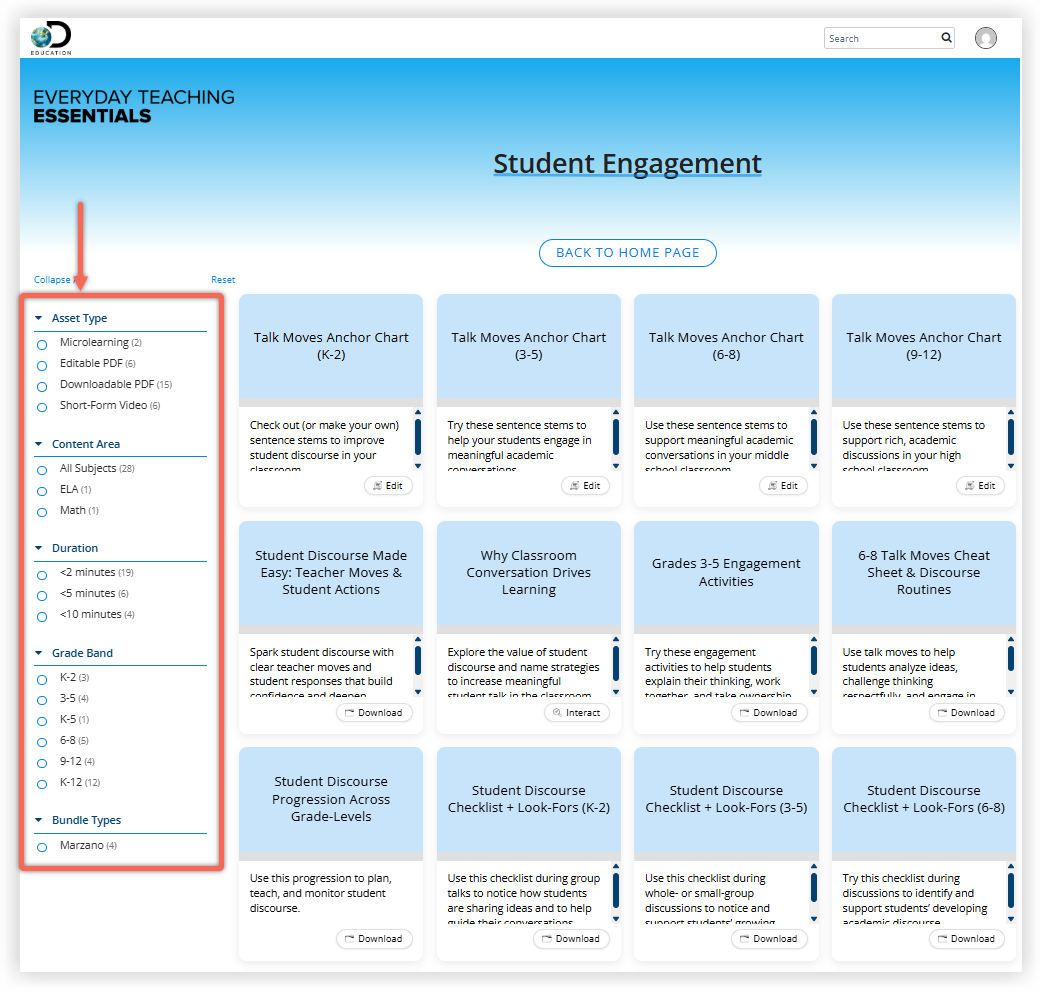Click scrollbar in Talk Moves (3-5) description
The height and width of the screenshot is (991, 1040).
pyautogui.click(x=616, y=439)
